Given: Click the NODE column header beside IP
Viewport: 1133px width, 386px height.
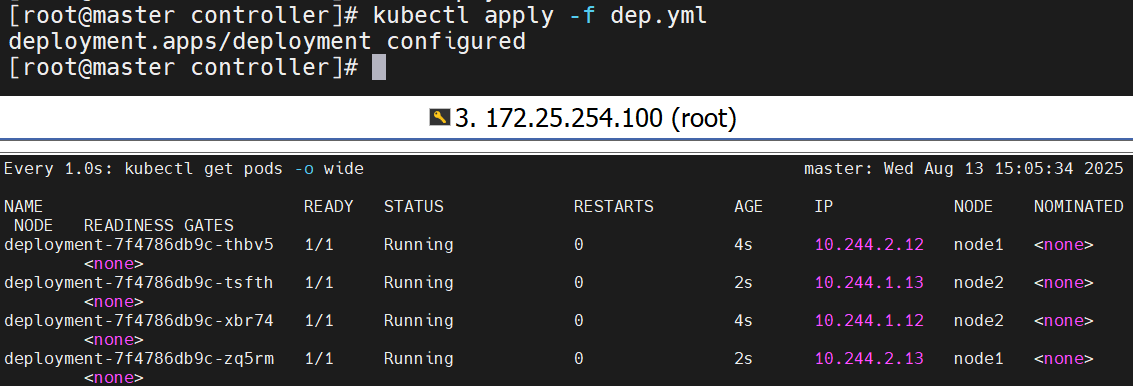Looking at the screenshot, I should click(973, 207).
